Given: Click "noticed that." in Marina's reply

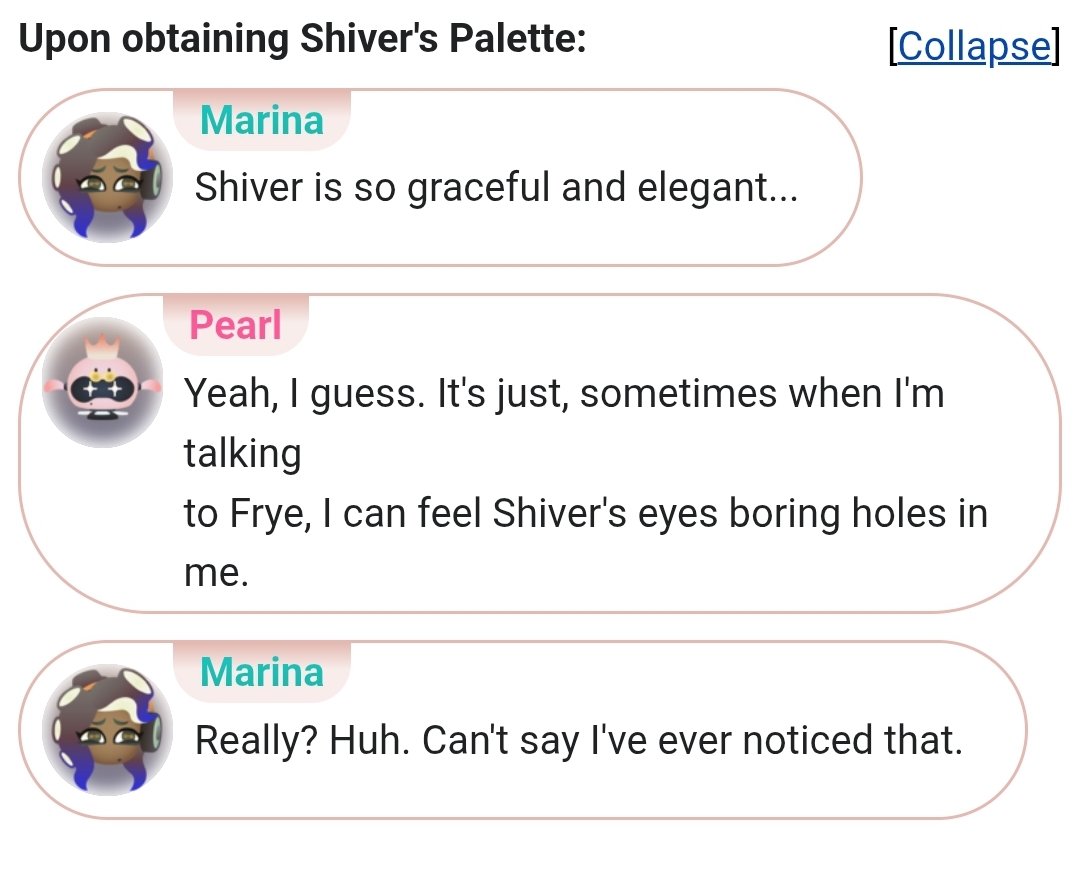Looking at the screenshot, I should tap(853, 740).
